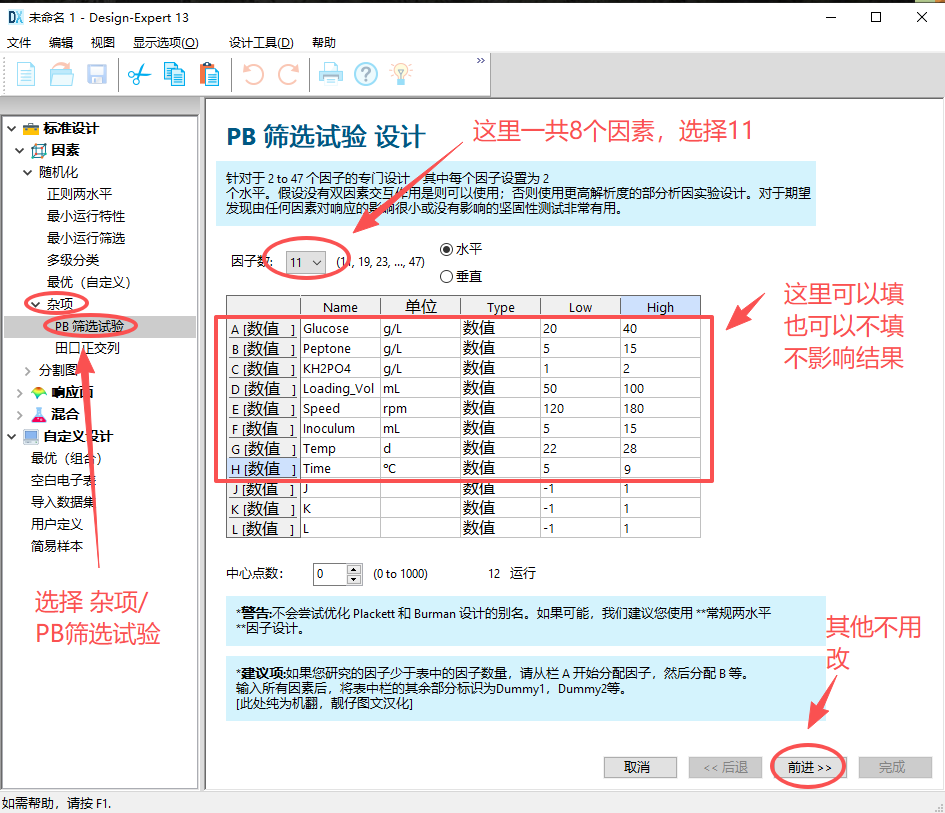
Task: Open the 因子数 dropdown
Action: point(306,260)
